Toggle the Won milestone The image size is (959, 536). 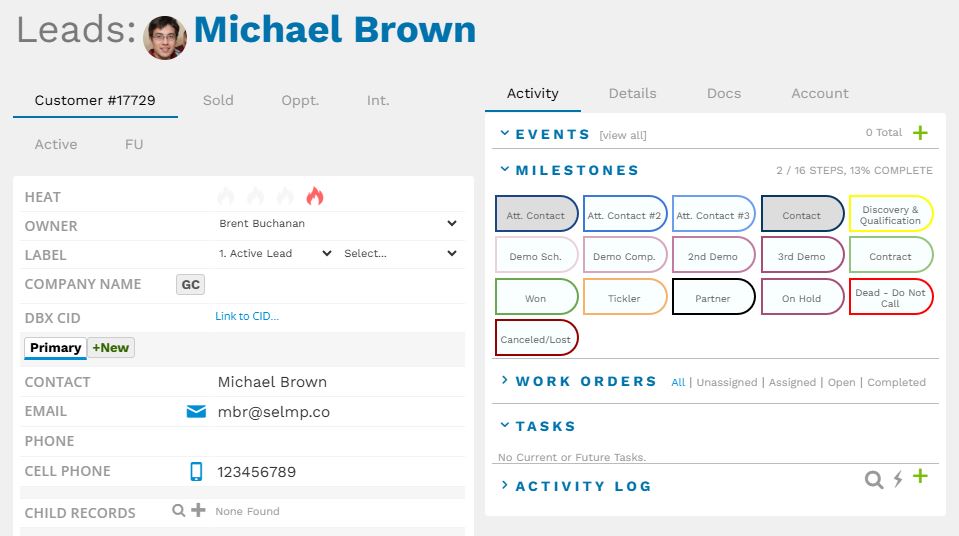536,298
